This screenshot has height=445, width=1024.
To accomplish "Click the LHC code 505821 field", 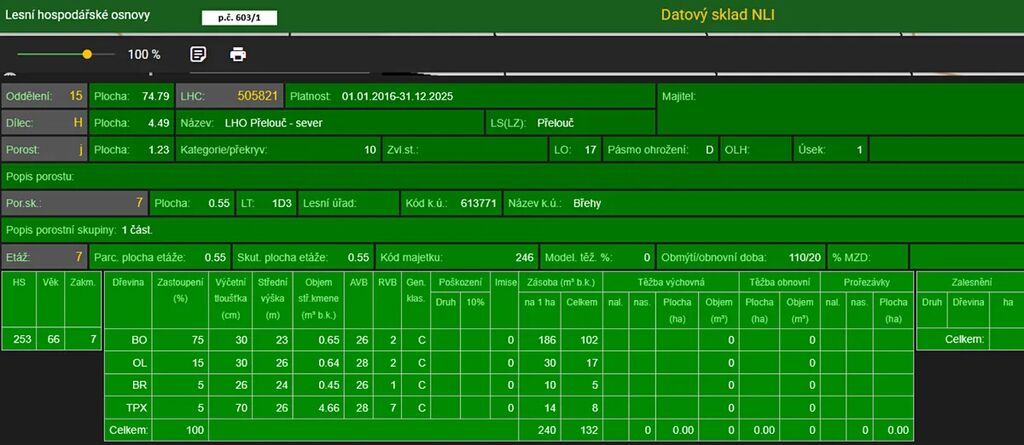I will (229, 96).
